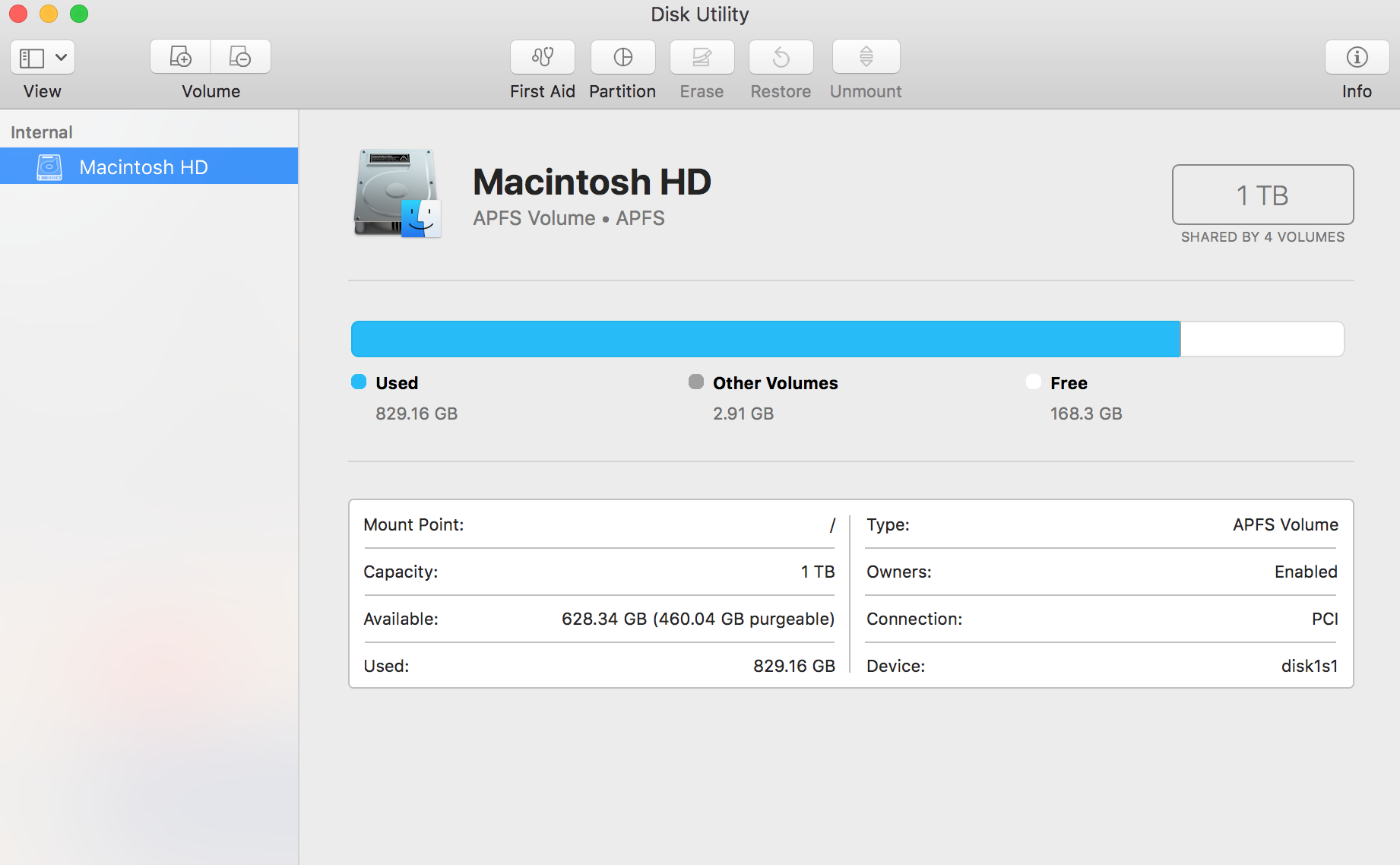1400x865 pixels.
Task: Click the Capacity '1 TB' table value
Action: tap(818, 572)
